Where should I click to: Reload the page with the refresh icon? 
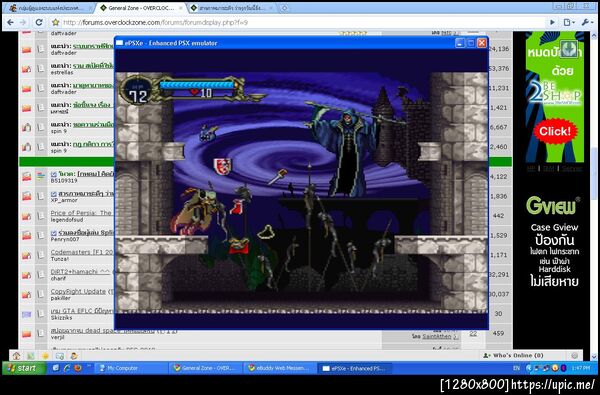tap(39, 23)
